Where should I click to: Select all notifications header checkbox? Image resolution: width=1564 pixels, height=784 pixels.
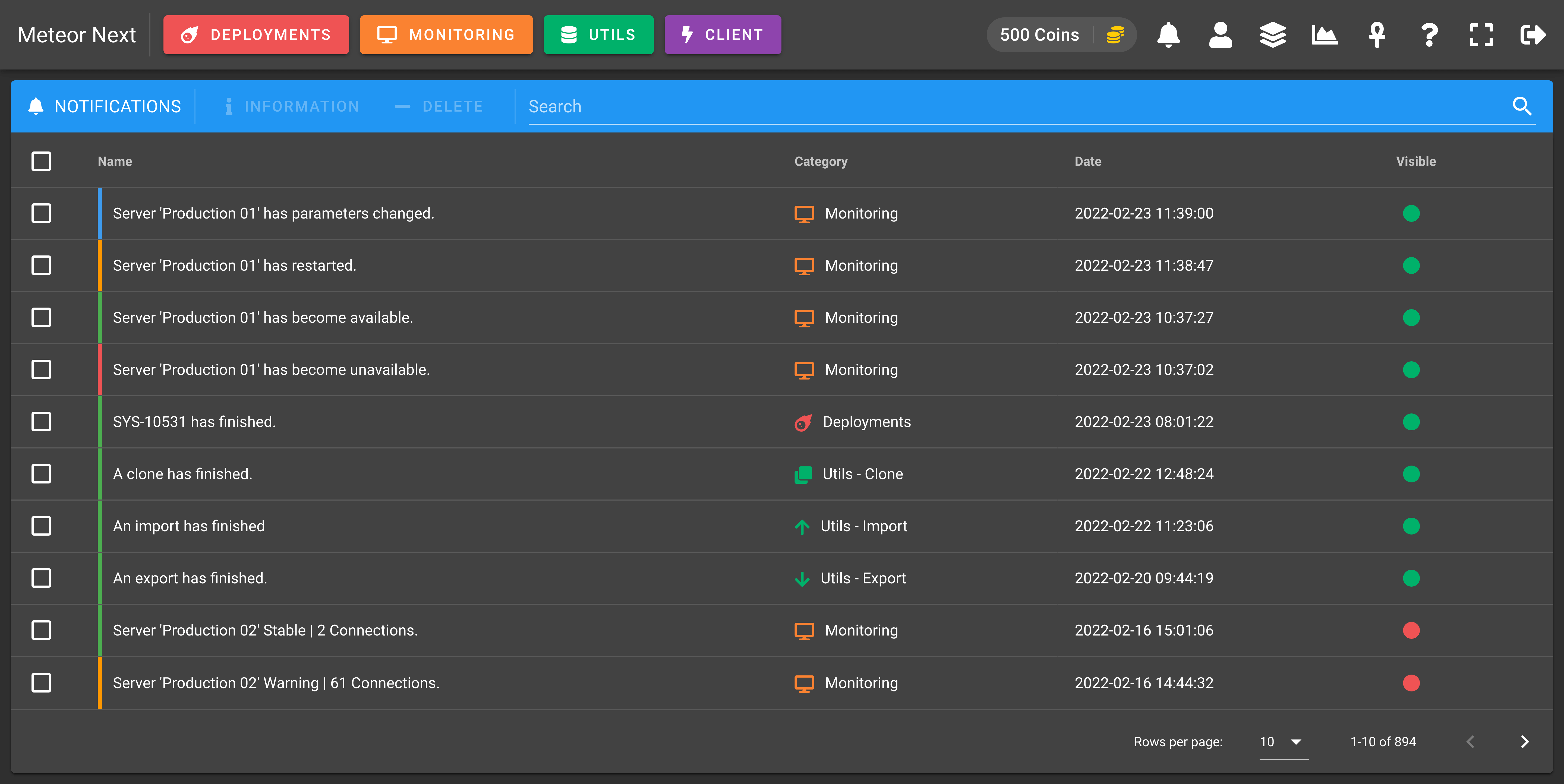41,162
